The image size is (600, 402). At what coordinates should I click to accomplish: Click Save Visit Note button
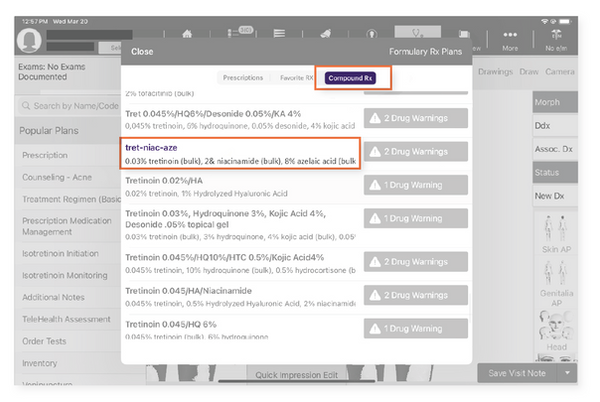517,373
